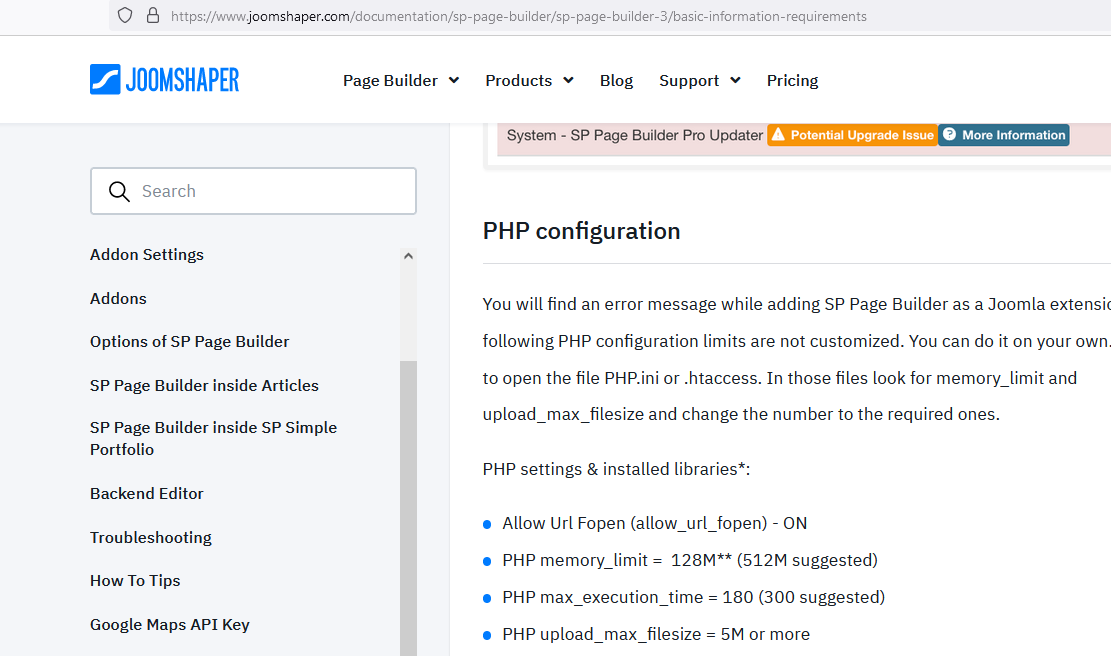1111x656 pixels.
Task: Go to the Blog page
Action: (616, 81)
